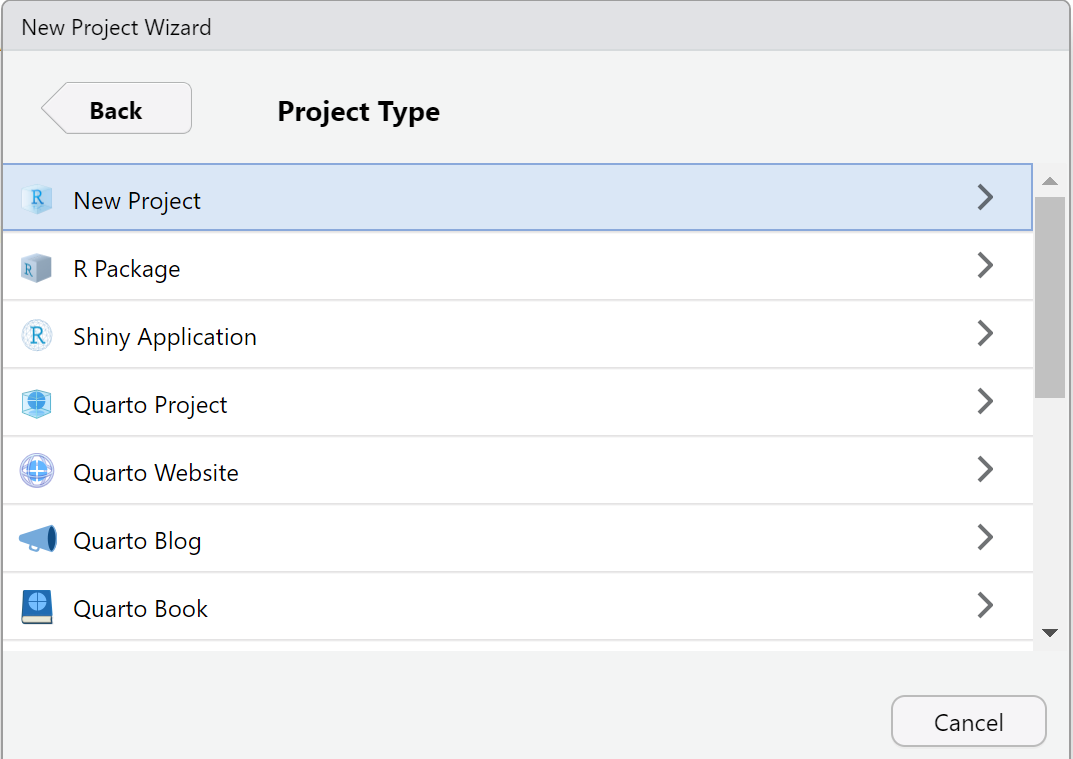This screenshot has width=1073, height=759.
Task: Expand the New Project chevron arrow
Action: click(985, 197)
